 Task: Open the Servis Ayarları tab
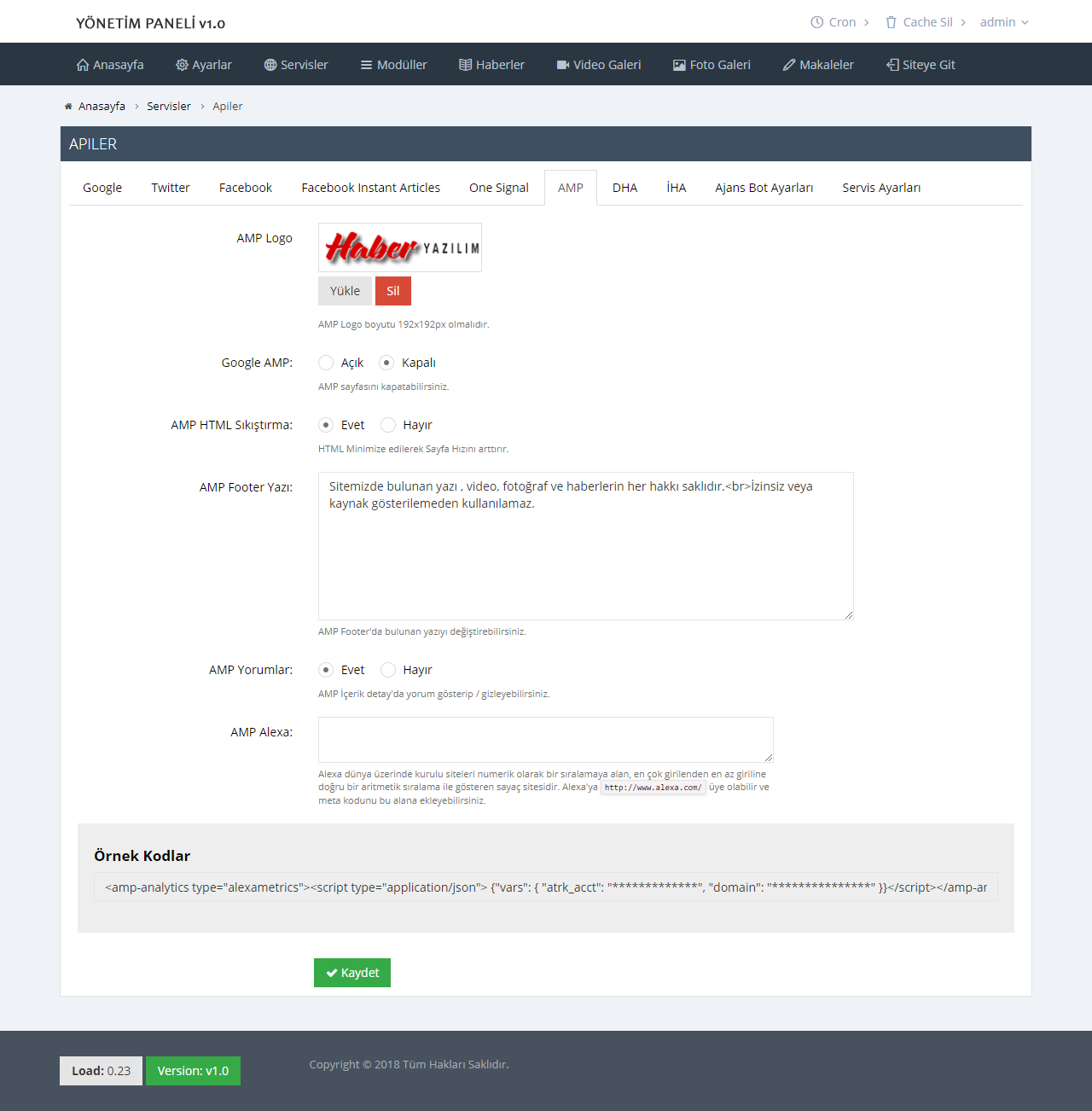click(881, 188)
